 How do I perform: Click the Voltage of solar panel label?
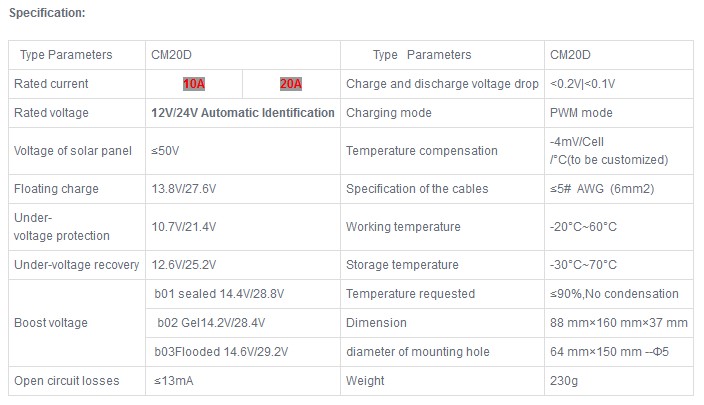(x=73, y=151)
